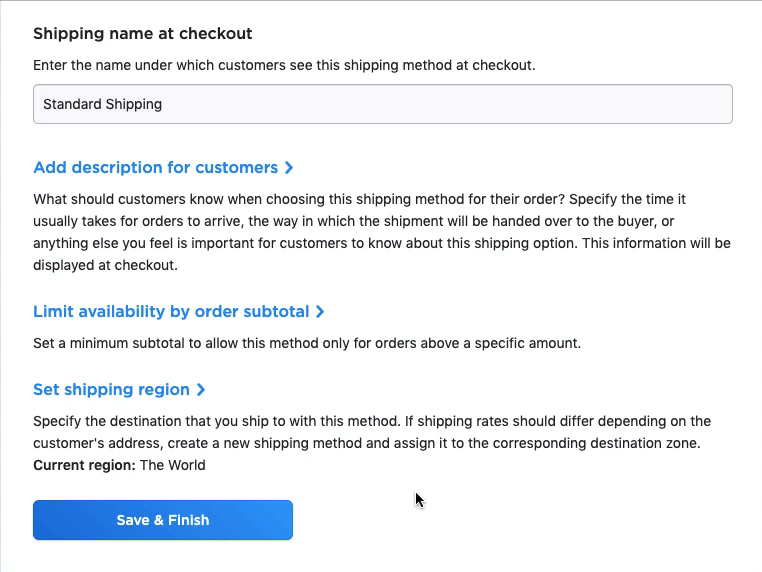Click the paragraph describing customer shipping information
Viewport: 762px width, 572px height.
[x=381, y=221]
